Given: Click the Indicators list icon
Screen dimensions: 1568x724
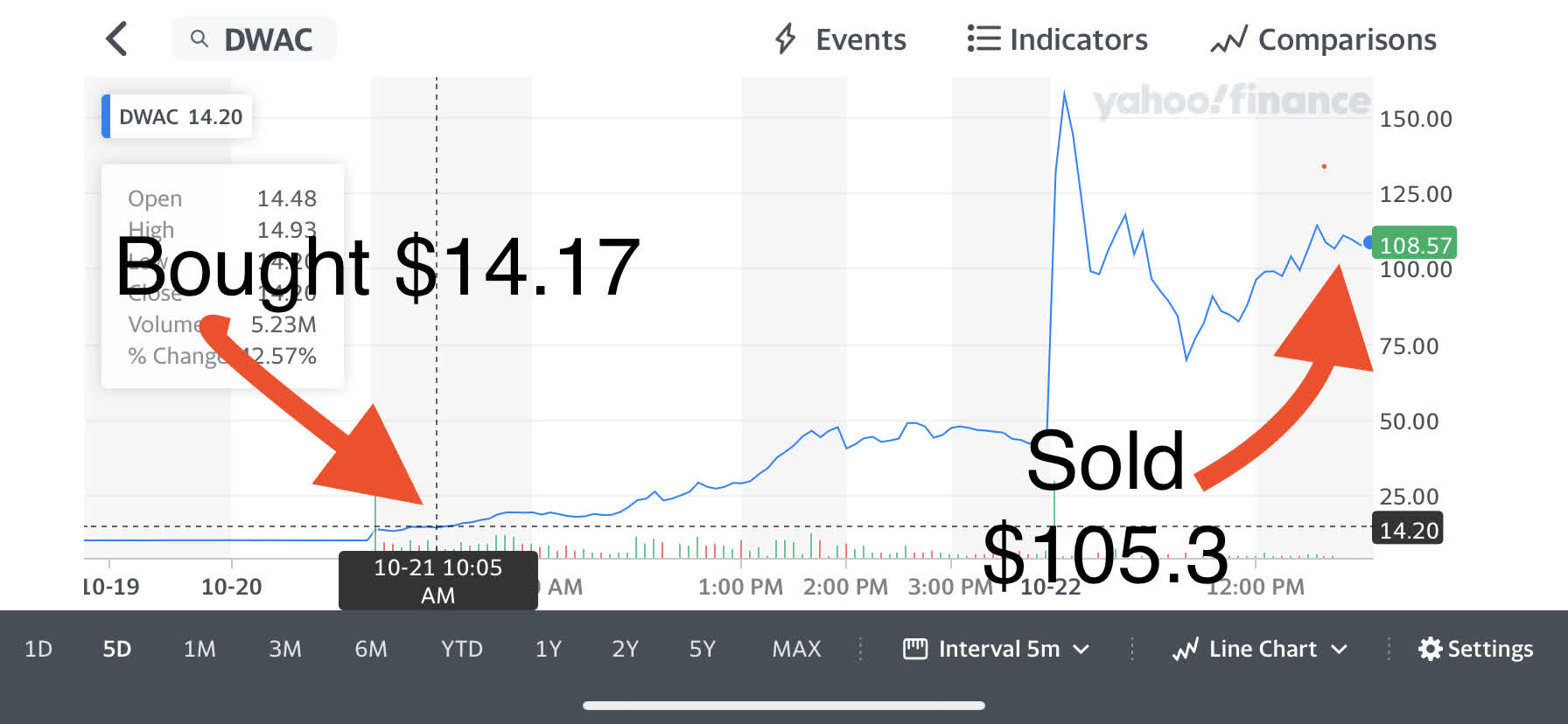Looking at the screenshot, I should 983,39.
